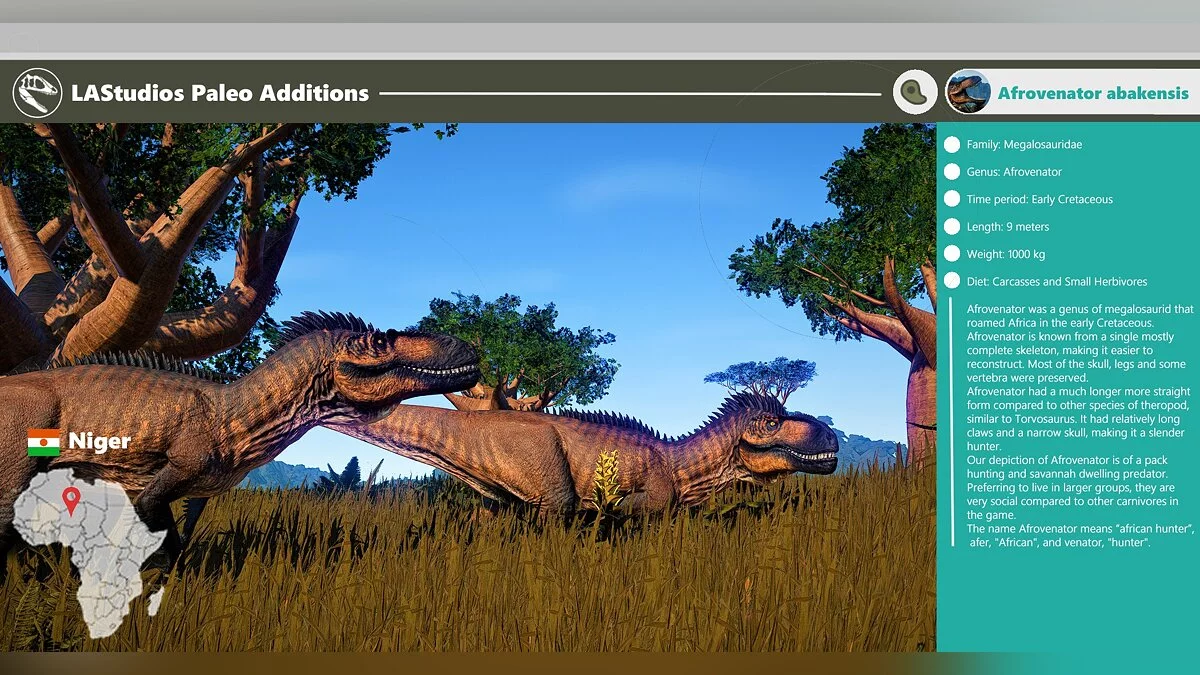Expand the Niger region label on the map
The image size is (1200, 675).
click(x=98, y=442)
